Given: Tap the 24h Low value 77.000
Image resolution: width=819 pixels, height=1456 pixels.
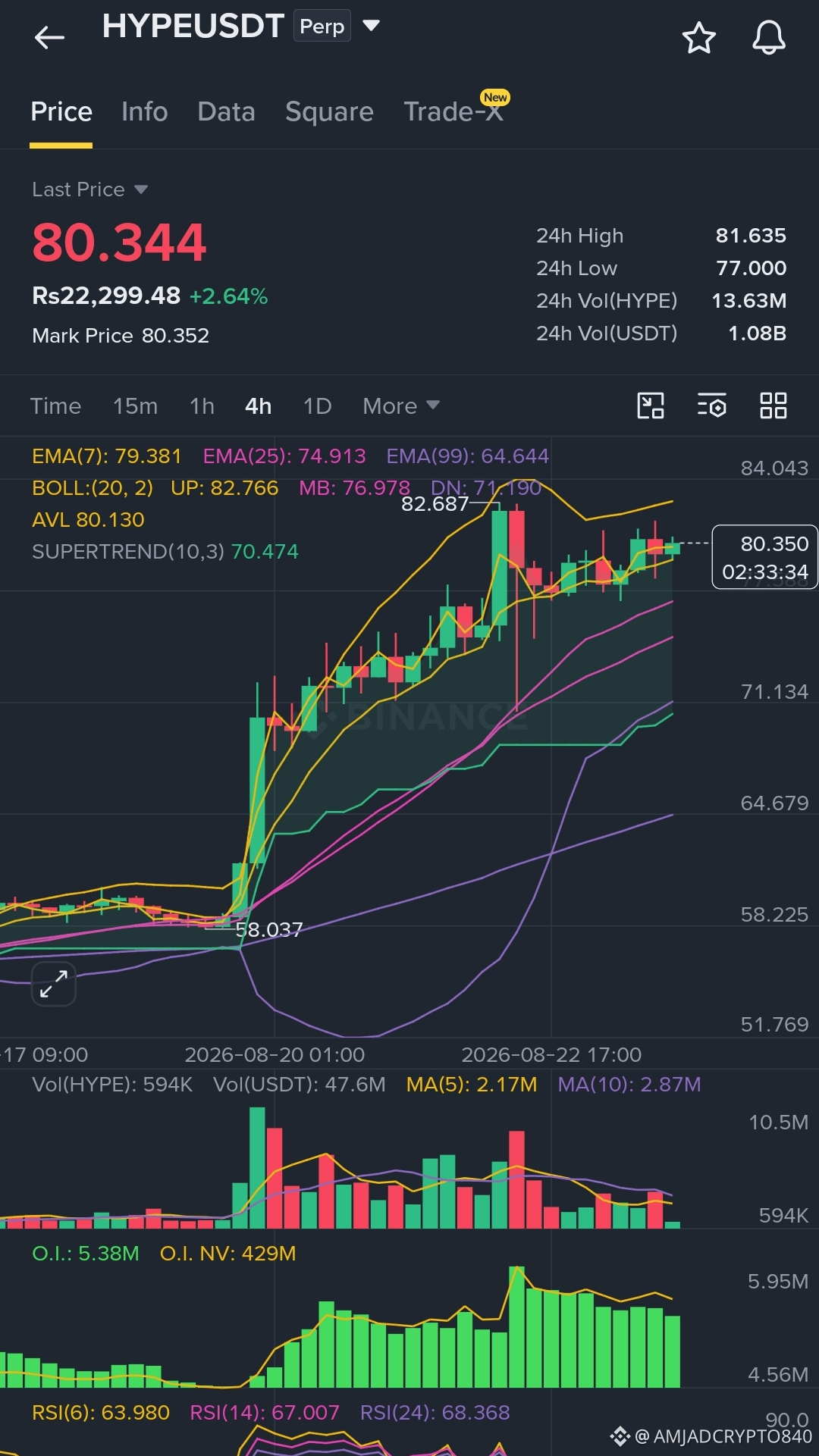Looking at the screenshot, I should coord(751,268).
